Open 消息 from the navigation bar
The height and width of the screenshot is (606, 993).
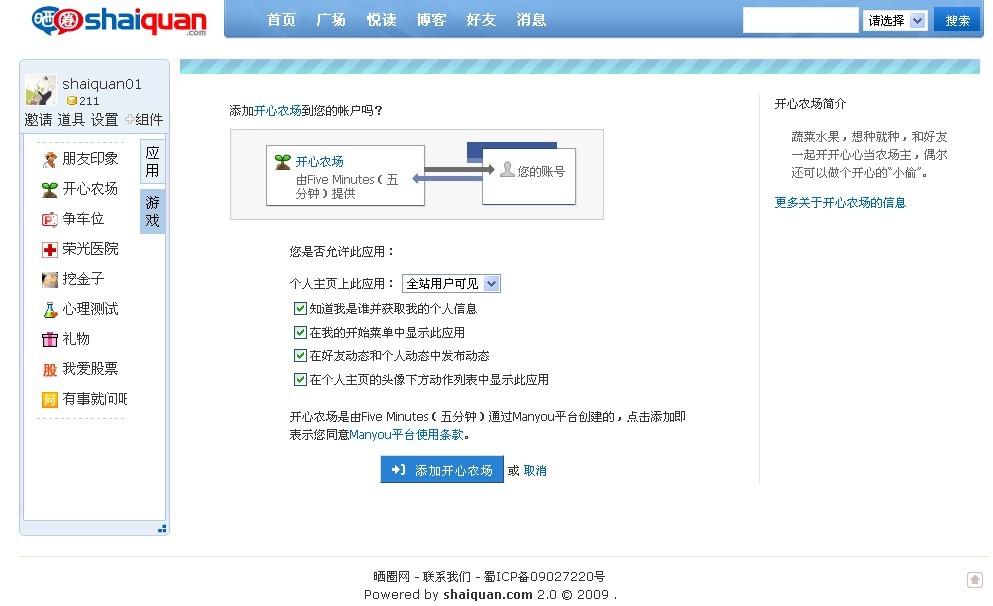click(x=531, y=20)
